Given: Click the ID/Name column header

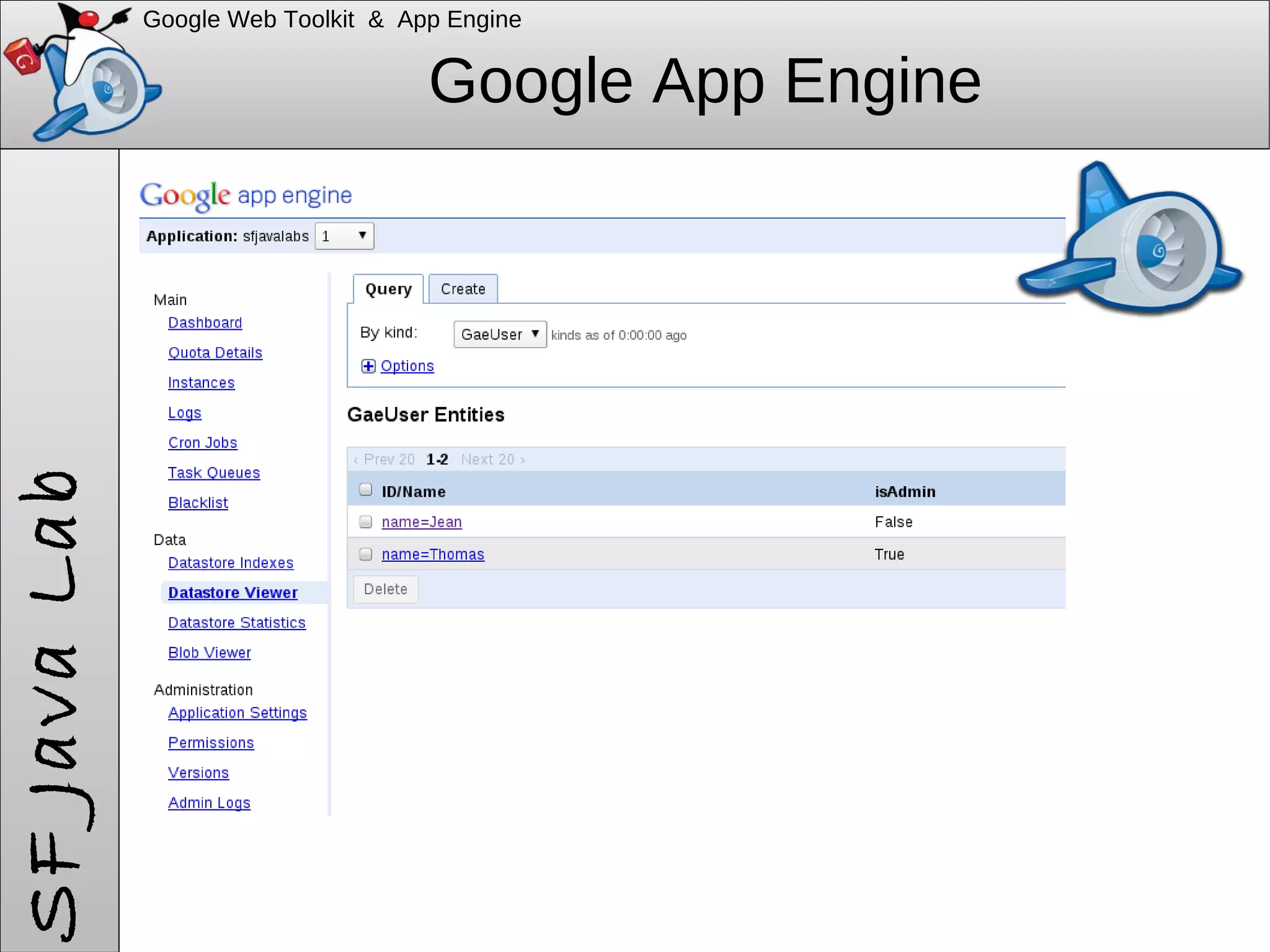Looking at the screenshot, I should click(x=414, y=492).
